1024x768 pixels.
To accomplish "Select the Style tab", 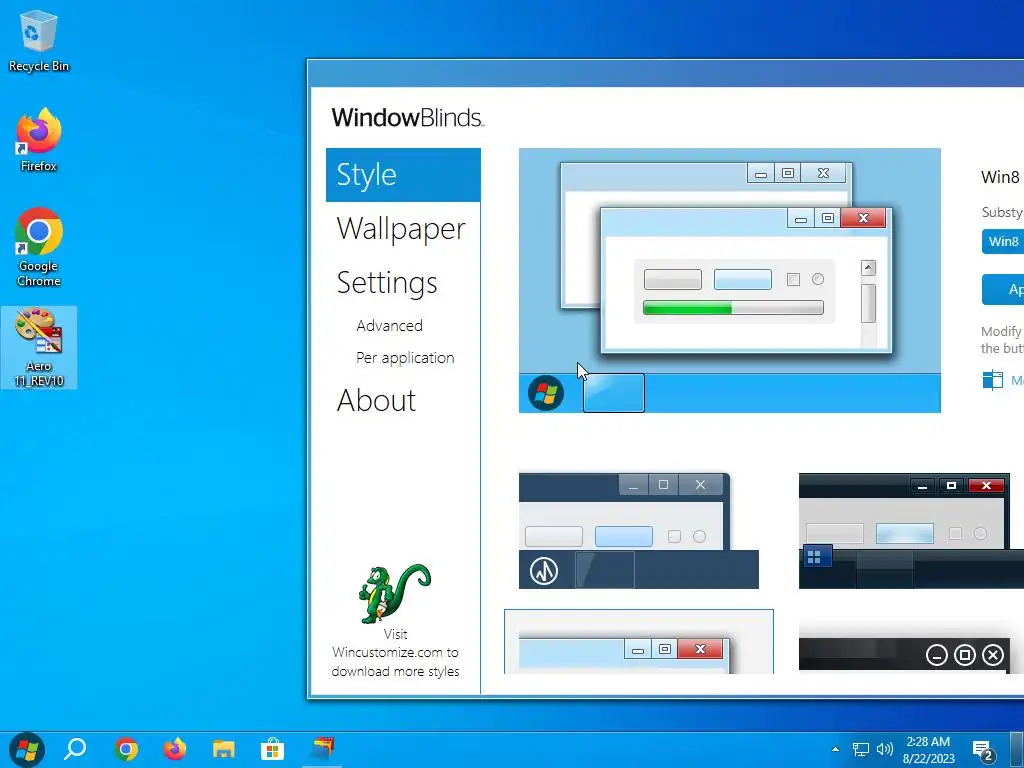I will 403,175.
